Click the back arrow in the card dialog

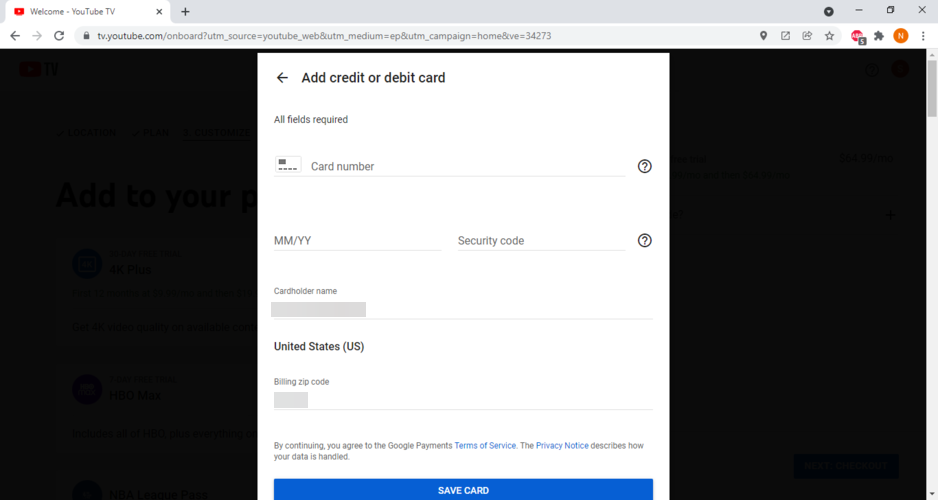[282, 78]
